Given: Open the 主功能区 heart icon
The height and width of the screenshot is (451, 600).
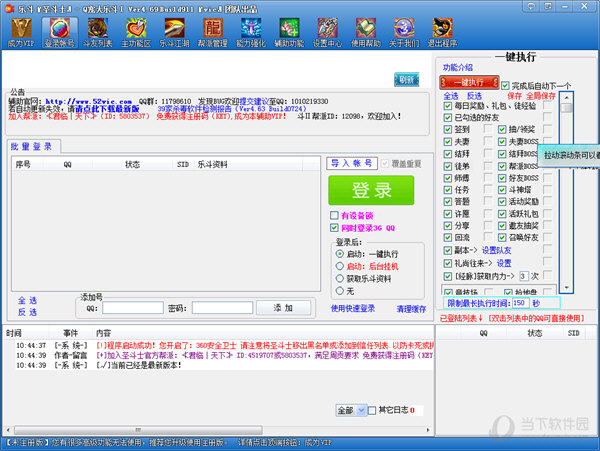Looking at the screenshot, I should click(136, 33).
